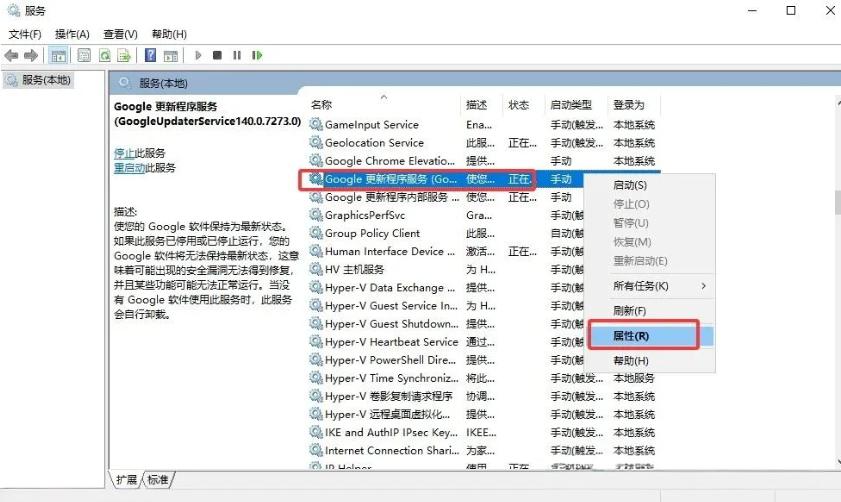
Task: Select Hyper-V Guest Shutdown service row
Action: [x=445, y=324]
